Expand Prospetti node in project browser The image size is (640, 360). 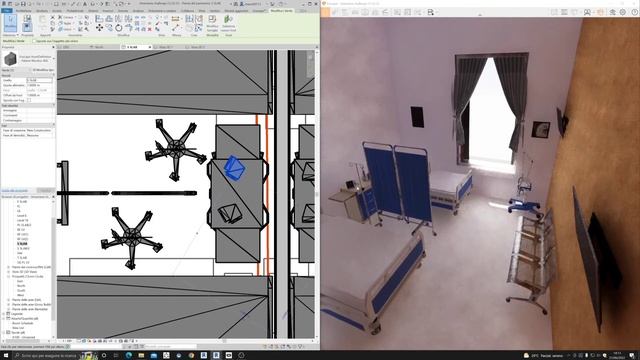pyautogui.click(x=9, y=276)
